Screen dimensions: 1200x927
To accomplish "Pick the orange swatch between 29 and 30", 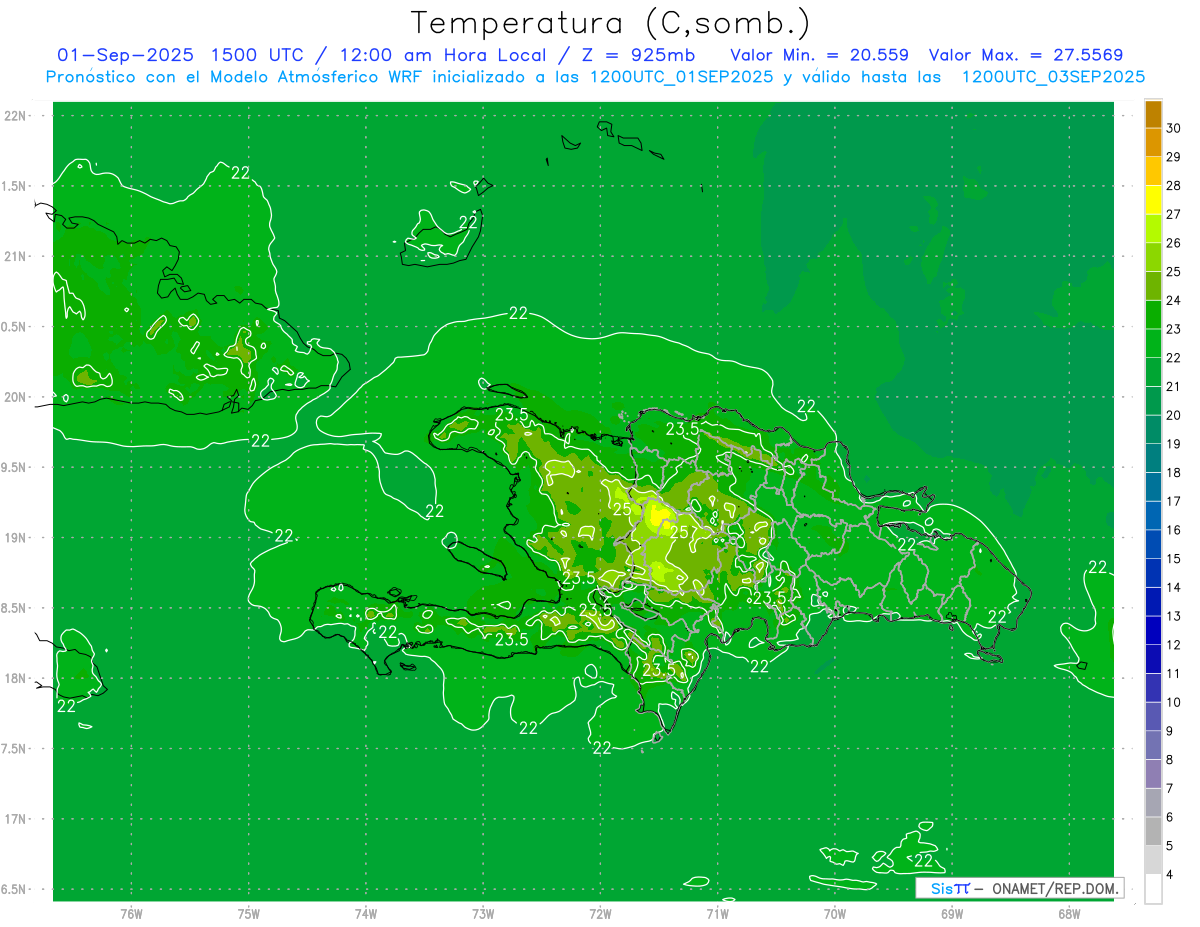I will 1153,142.
